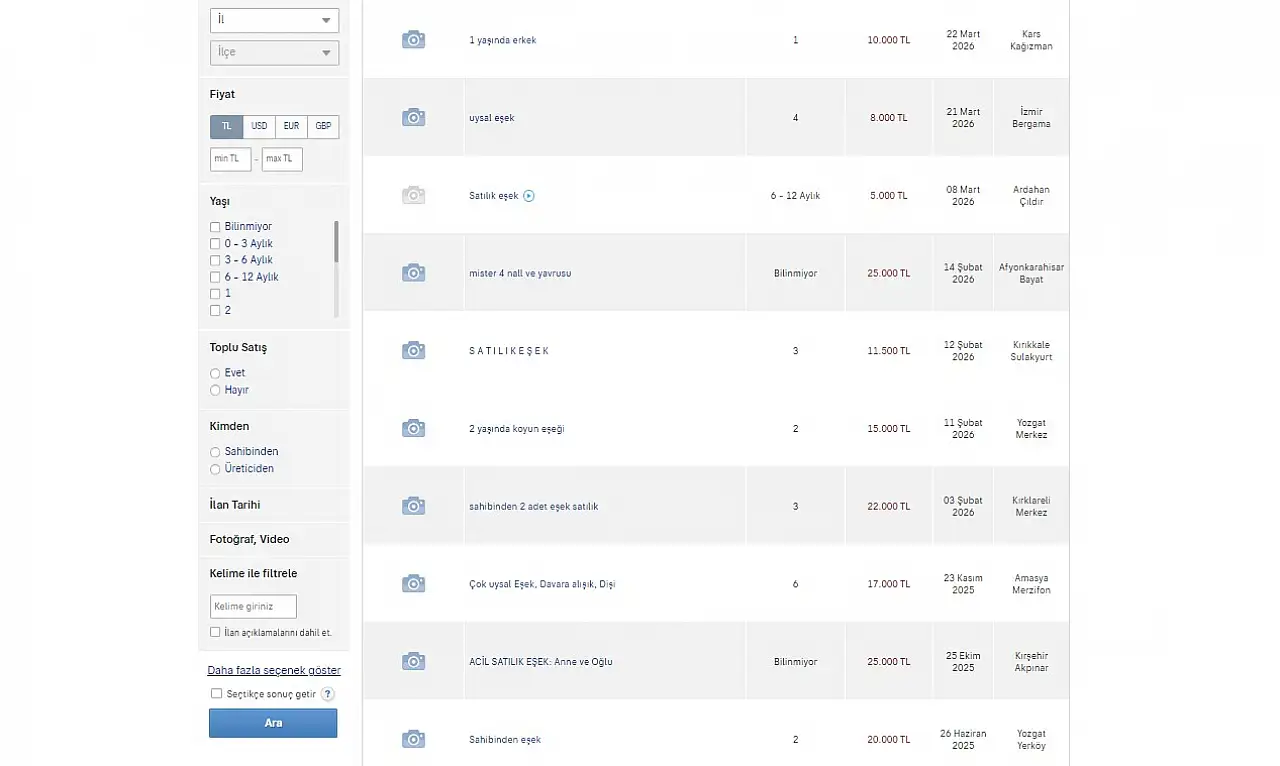The width and height of the screenshot is (1280, 766).
Task: Open the 'İlçe' district dropdown
Action: click(x=274, y=52)
